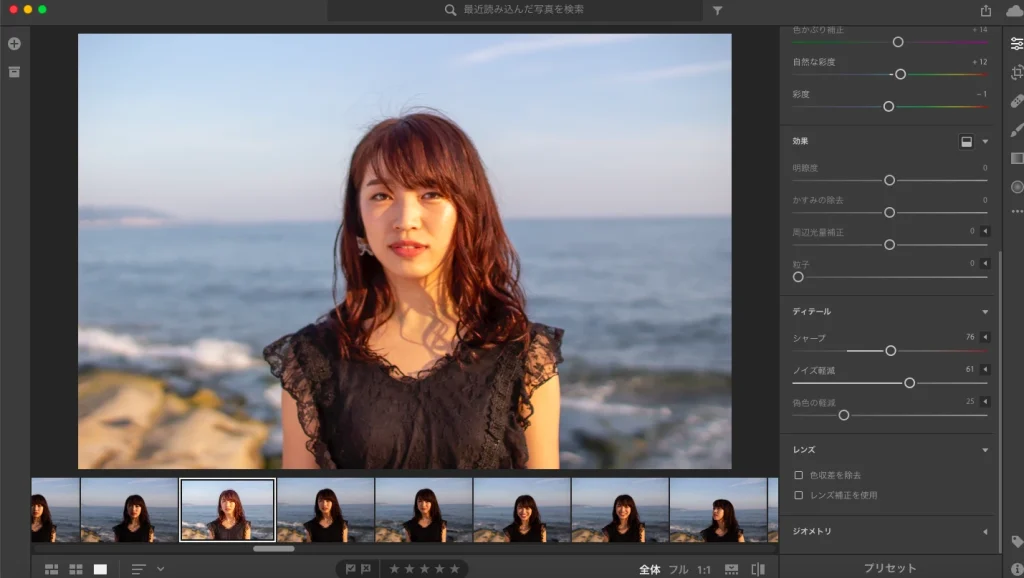The height and width of the screenshot is (578, 1024).
Task: Click the share export icon
Action: (985, 10)
